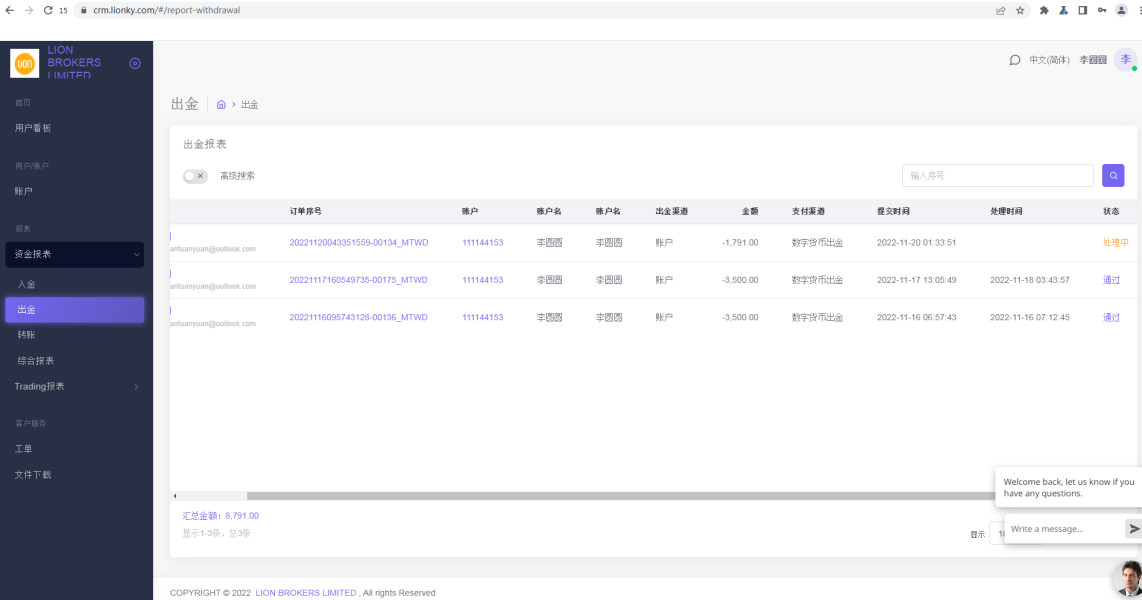Click the purple search button
Viewport: 1142px width, 600px height.
point(1113,175)
